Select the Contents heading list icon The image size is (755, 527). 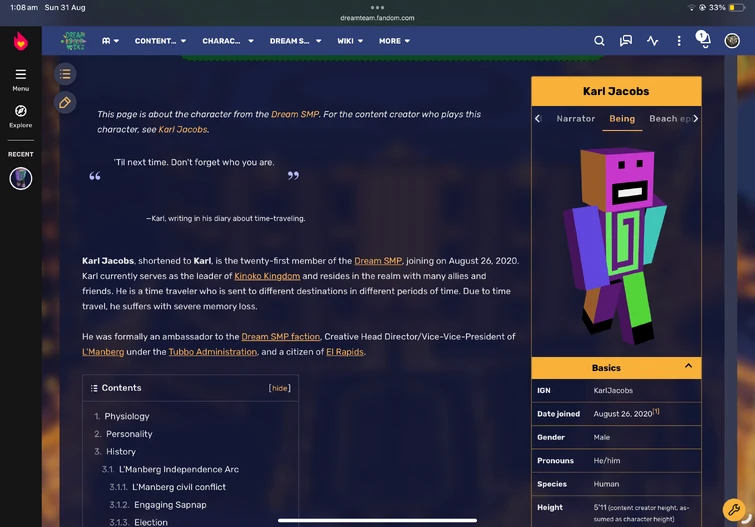click(94, 388)
